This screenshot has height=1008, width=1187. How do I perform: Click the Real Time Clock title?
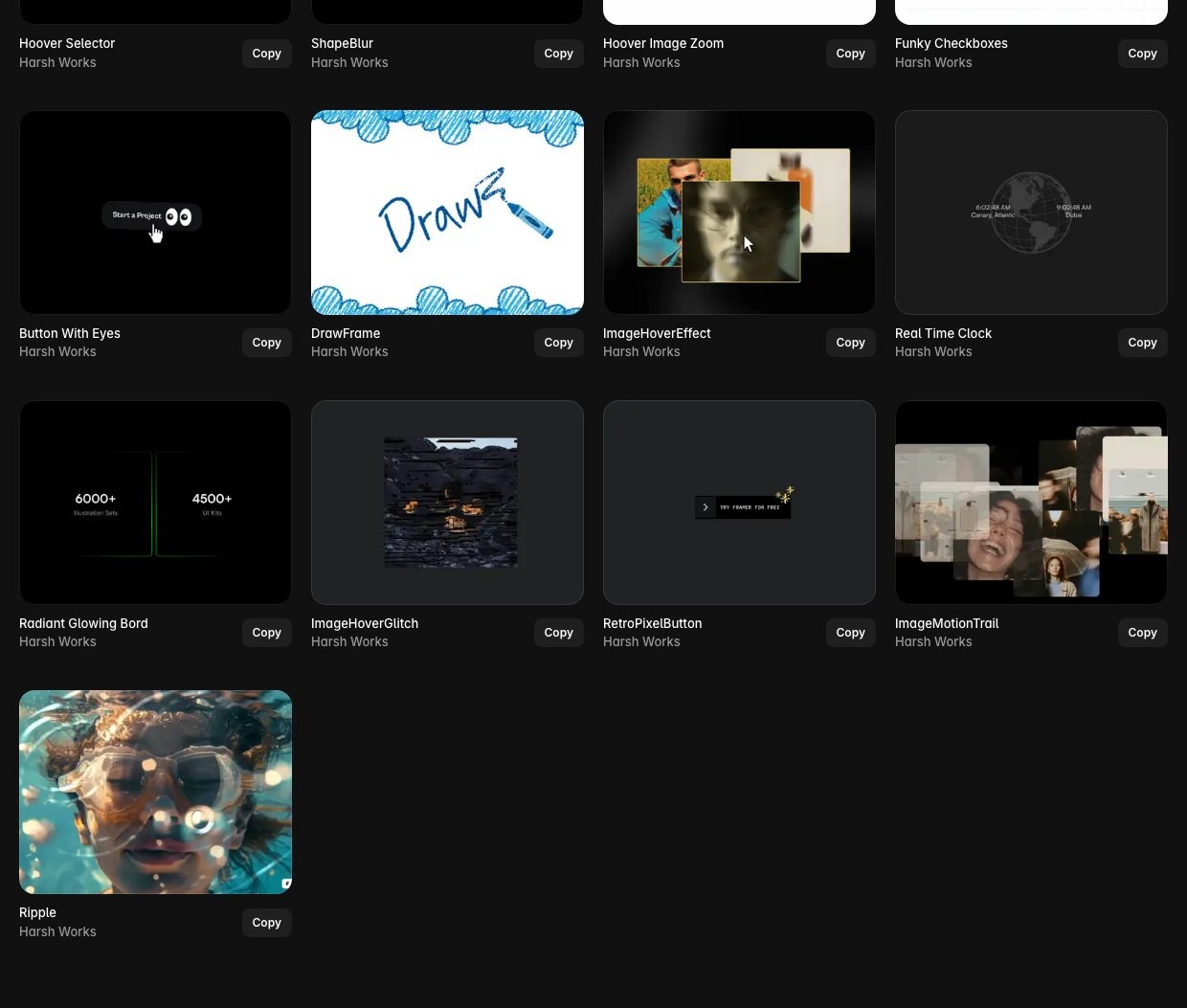(943, 333)
